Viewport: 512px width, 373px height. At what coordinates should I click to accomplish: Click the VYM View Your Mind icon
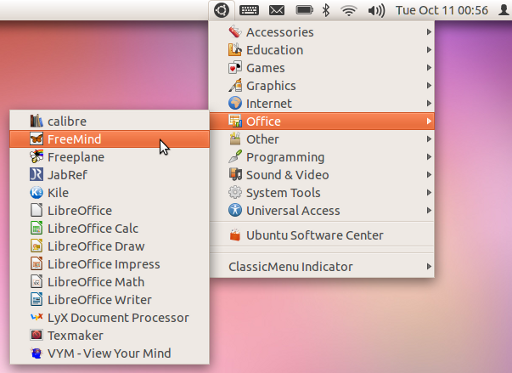pyautogui.click(x=36, y=353)
